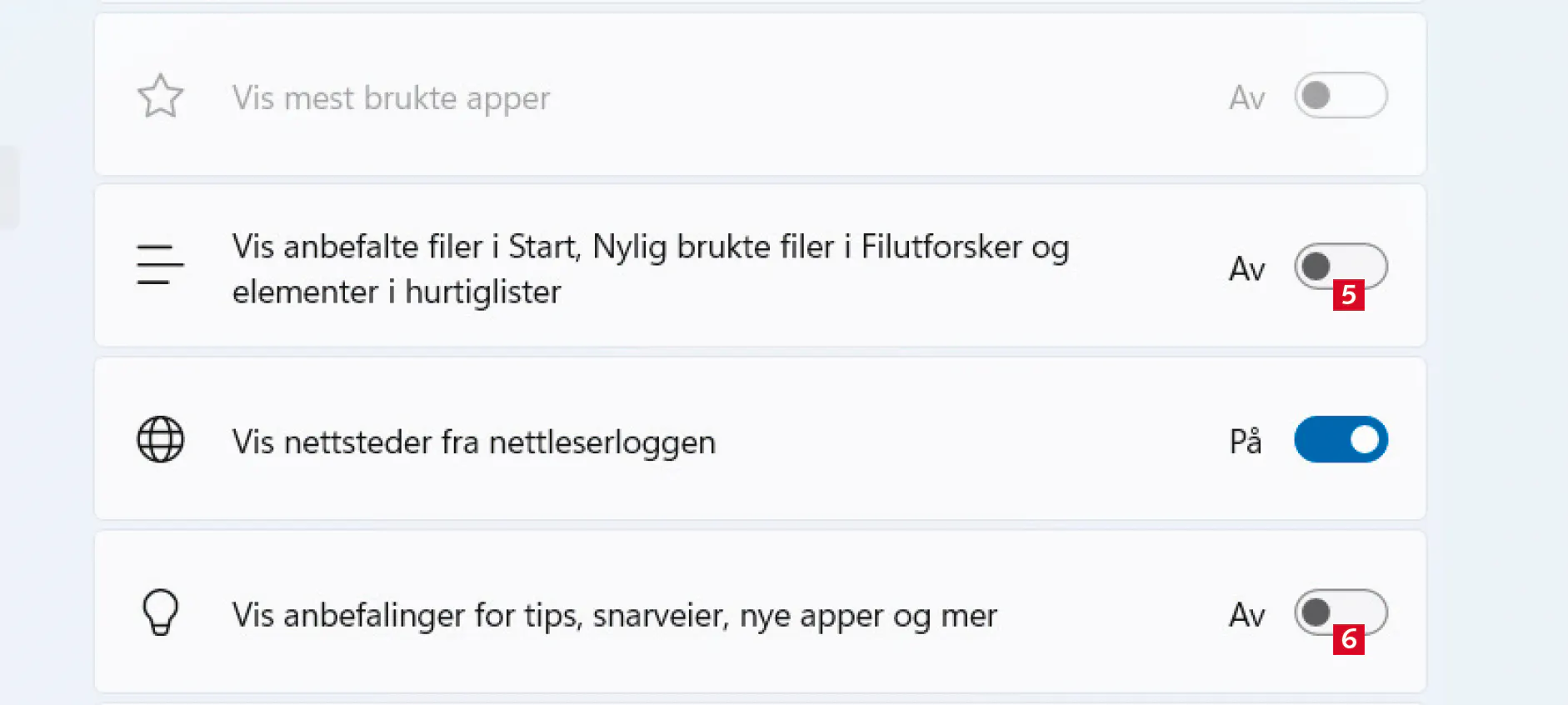The image size is (1568, 705).
Task: Toggle the Vis mest brukte apper switch
Action: [1340, 95]
